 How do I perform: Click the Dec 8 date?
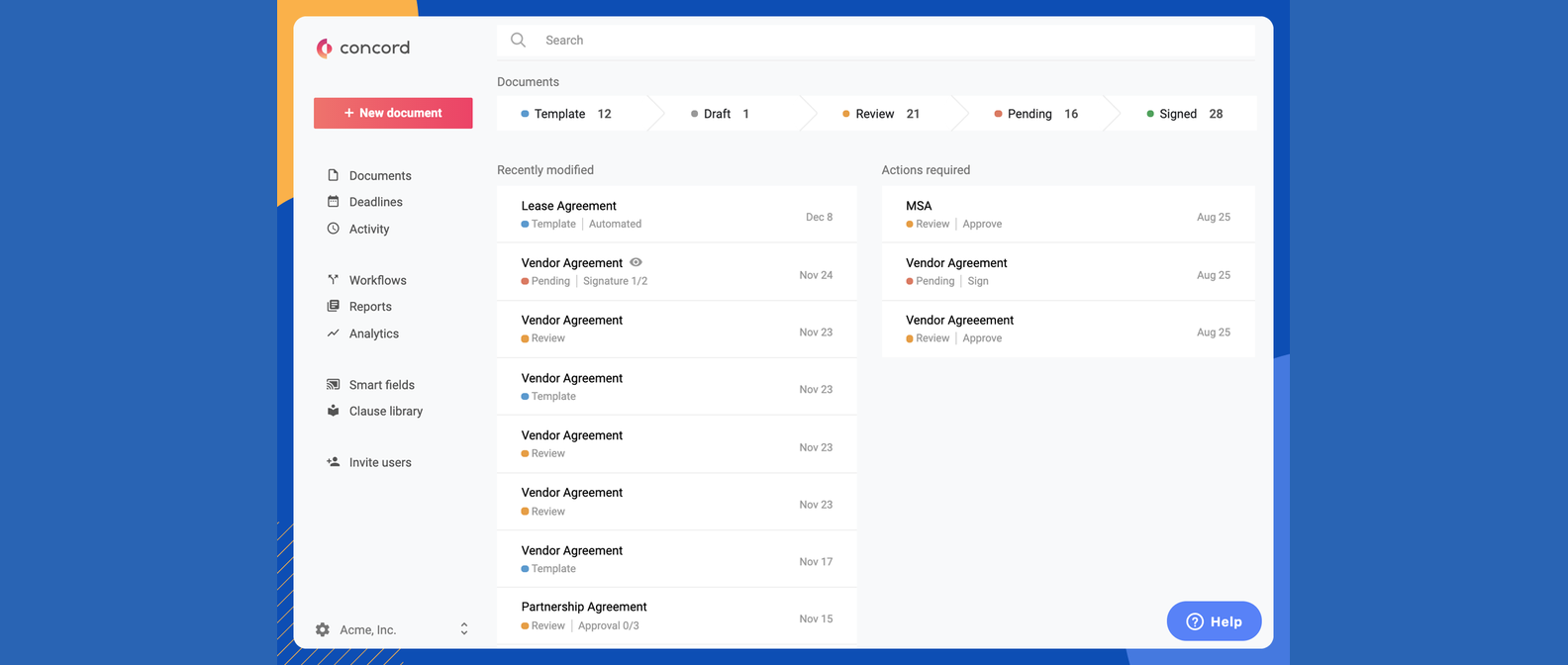pos(819,217)
